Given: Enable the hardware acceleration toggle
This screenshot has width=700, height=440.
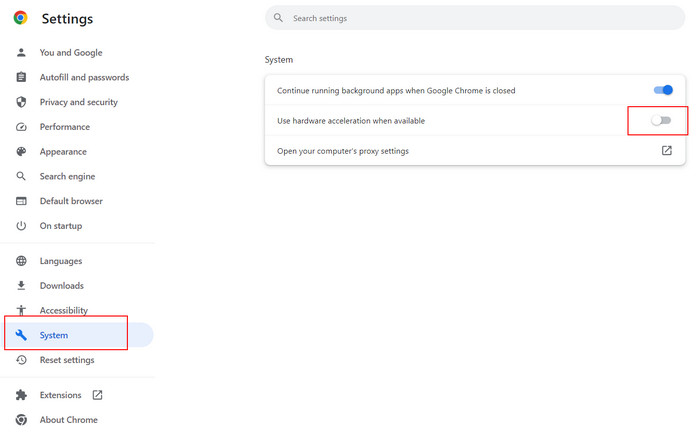Looking at the screenshot, I should pyautogui.click(x=661, y=120).
